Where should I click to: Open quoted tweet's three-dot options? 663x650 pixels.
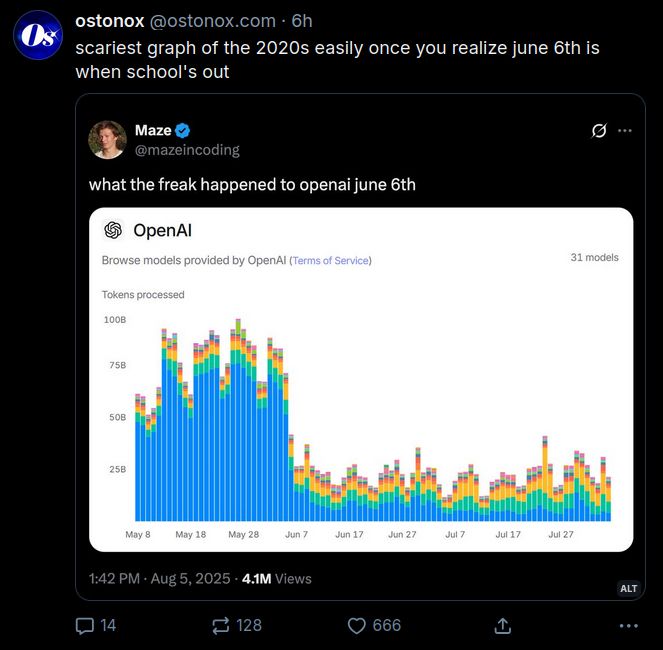tap(625, 131)
